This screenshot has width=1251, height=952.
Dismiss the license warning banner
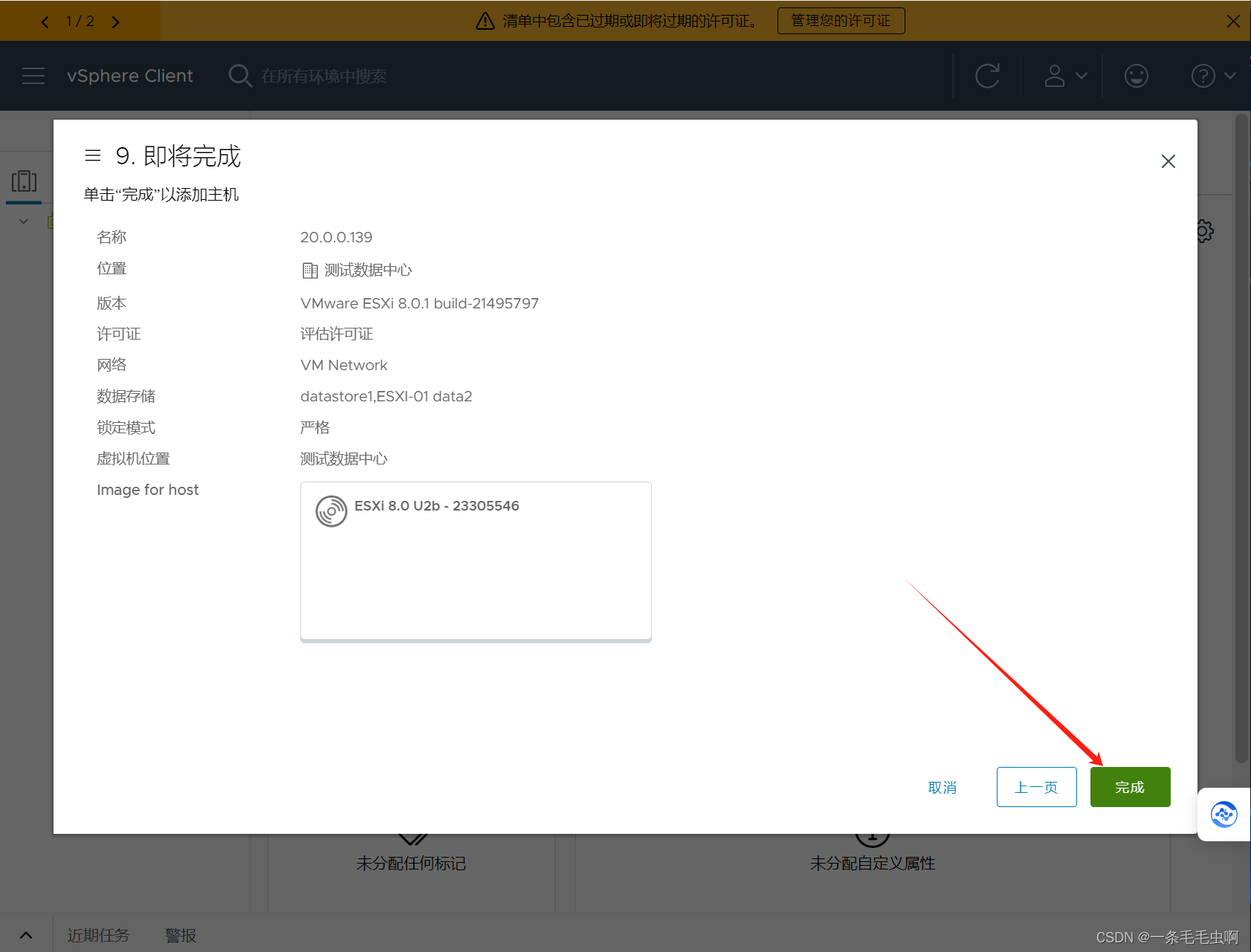1233,21
